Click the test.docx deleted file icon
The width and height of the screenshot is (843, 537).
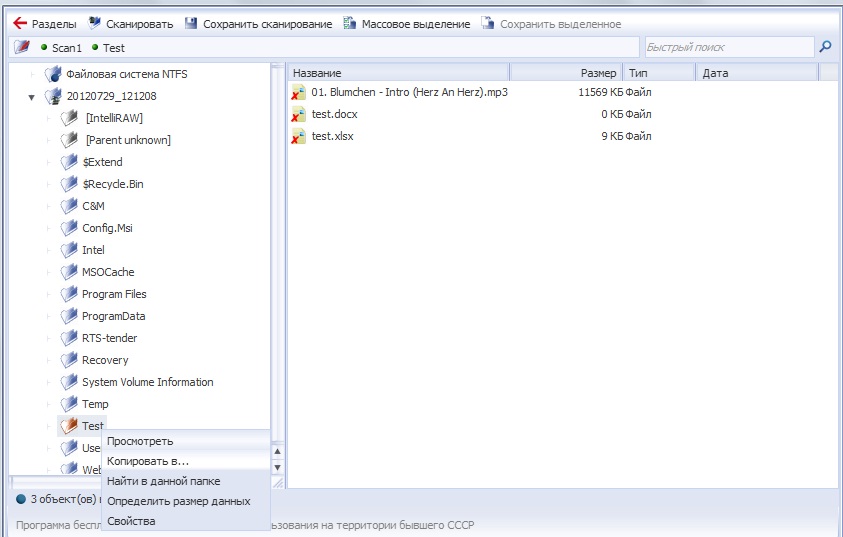[298, 114]
